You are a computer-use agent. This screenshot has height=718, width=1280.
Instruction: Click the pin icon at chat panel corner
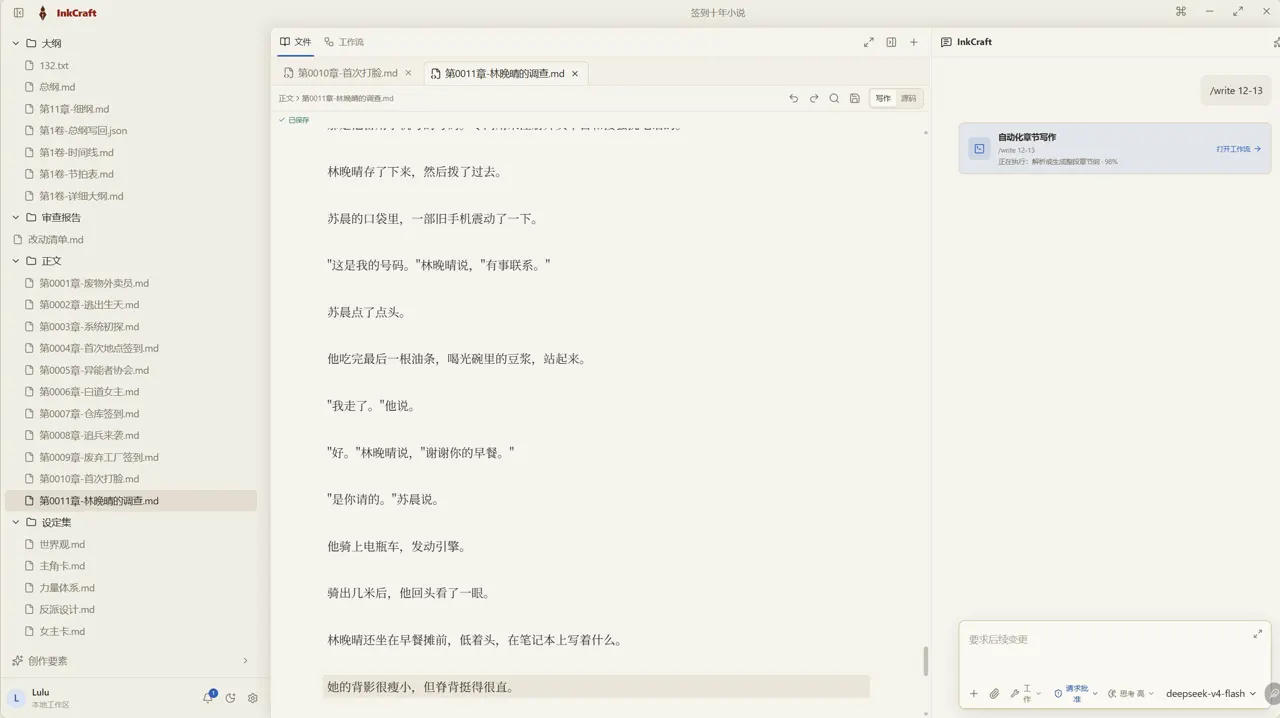click(x=1276, y=42)
